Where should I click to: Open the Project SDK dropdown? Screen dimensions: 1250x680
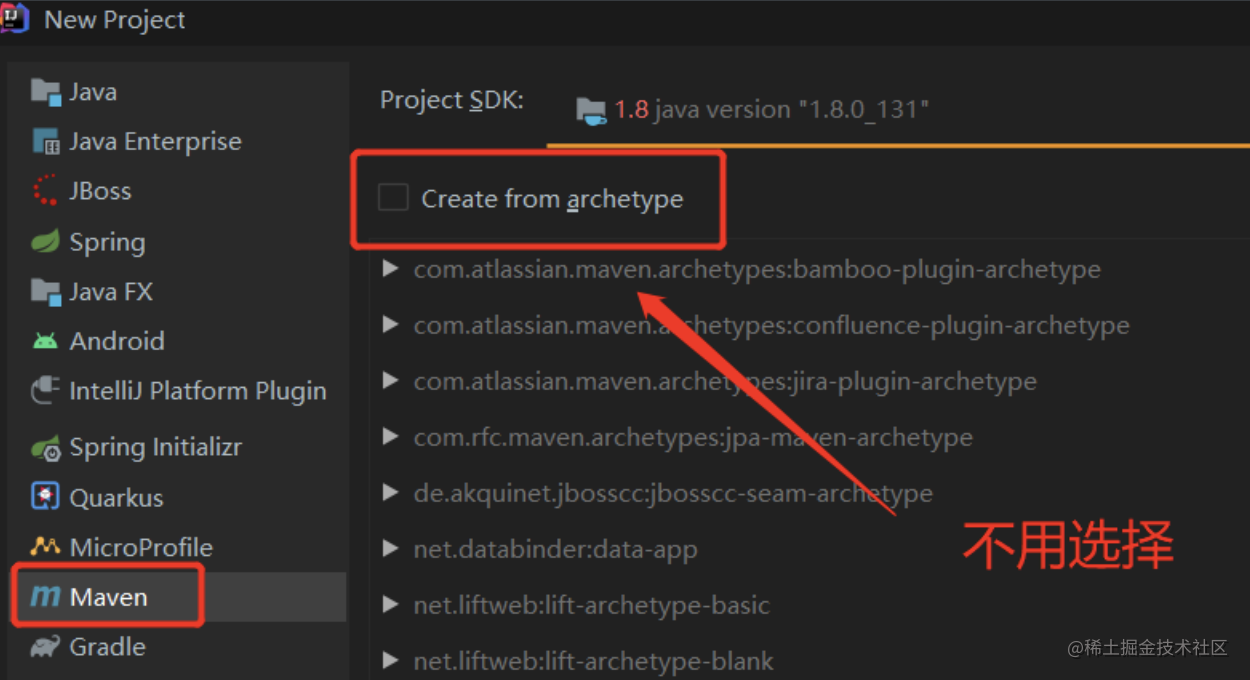[x=898, y=110]
